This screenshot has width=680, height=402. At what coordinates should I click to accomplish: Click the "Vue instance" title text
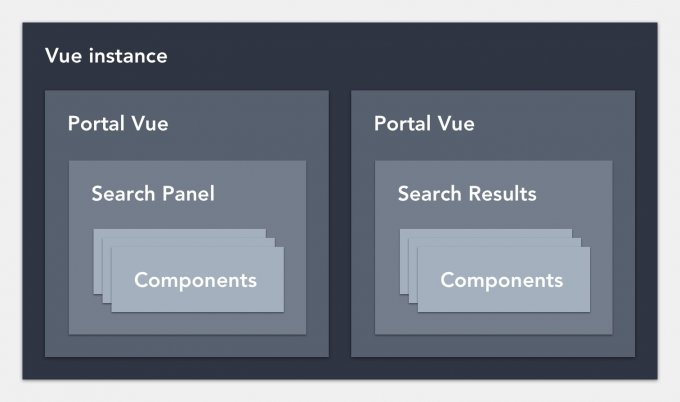click(106, 56)
